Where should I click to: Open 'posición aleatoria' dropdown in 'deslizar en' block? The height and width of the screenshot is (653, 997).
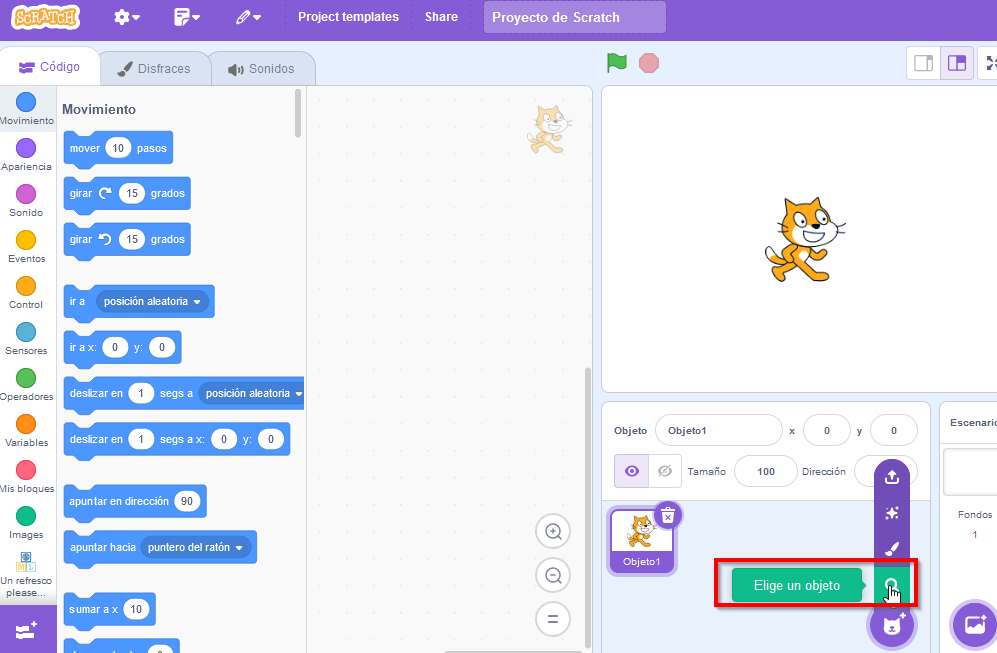click(x=254, y=394)
